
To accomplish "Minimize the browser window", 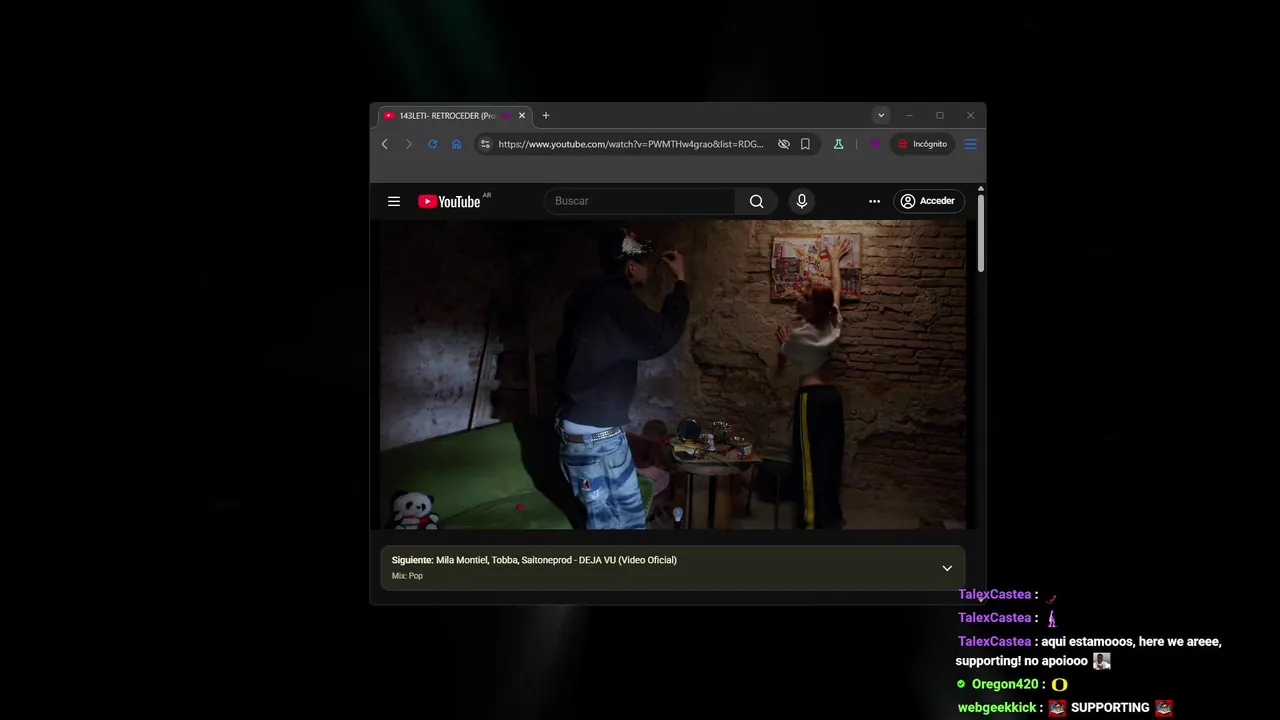I will point(909,116).
